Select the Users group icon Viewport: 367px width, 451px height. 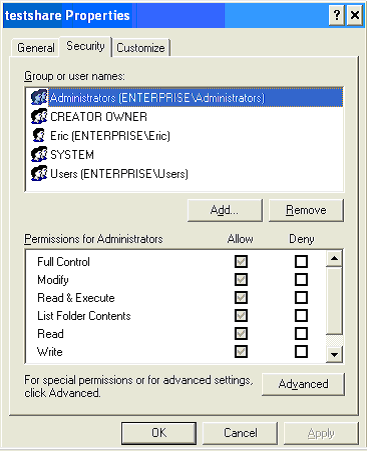coord(39,173)
